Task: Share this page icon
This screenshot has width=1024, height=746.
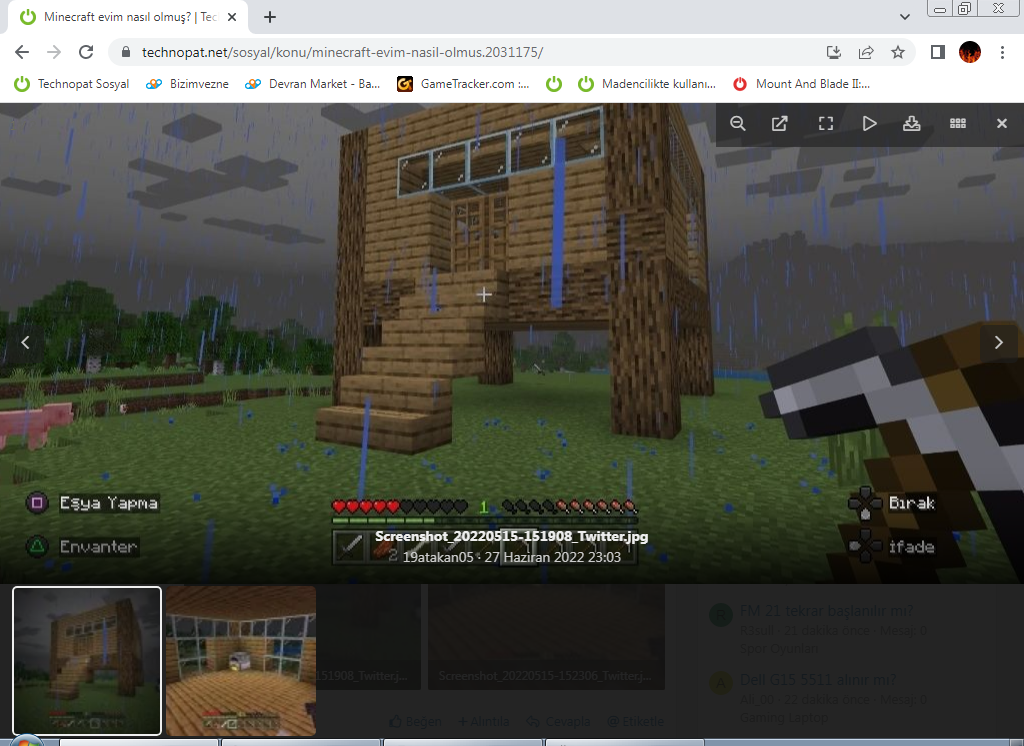Action: click(x=866, y=52)
